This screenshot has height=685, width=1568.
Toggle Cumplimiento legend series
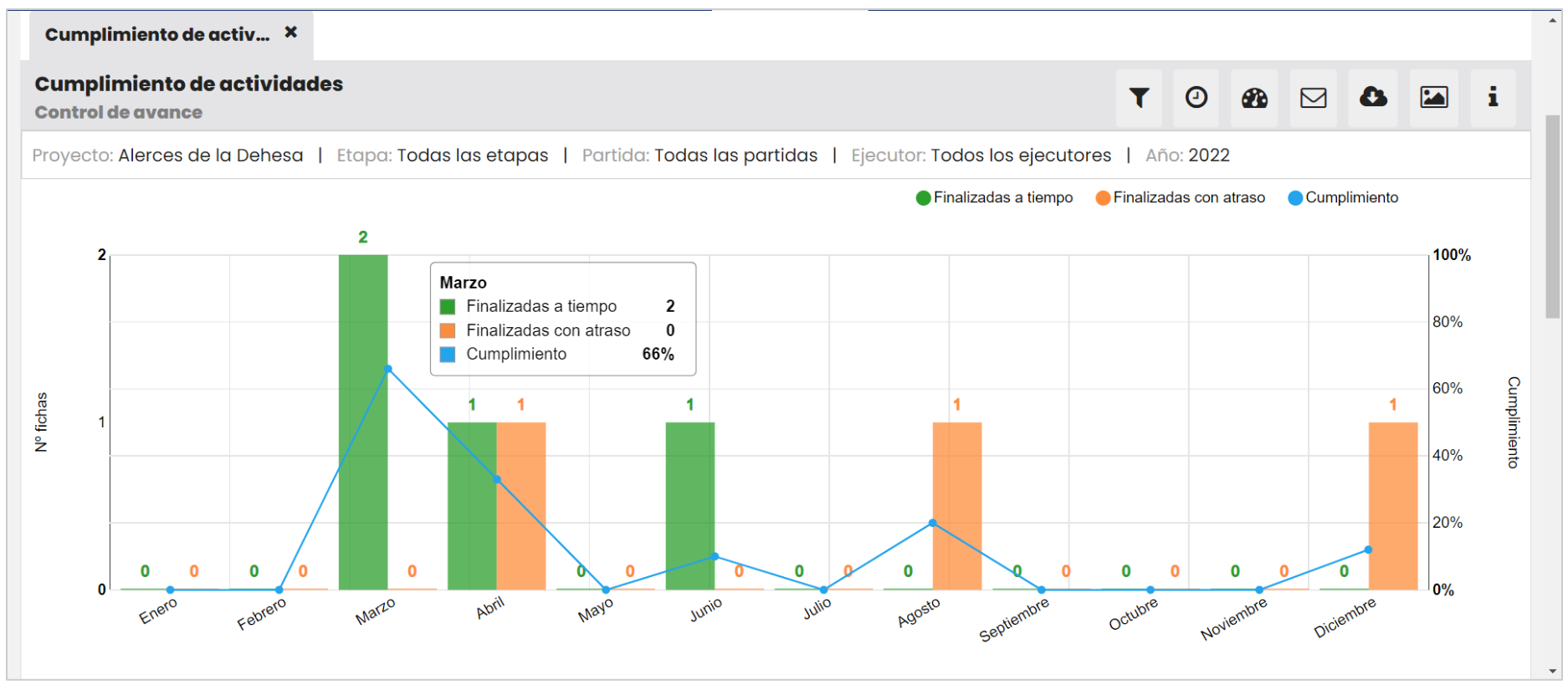tap(1343, 197)
